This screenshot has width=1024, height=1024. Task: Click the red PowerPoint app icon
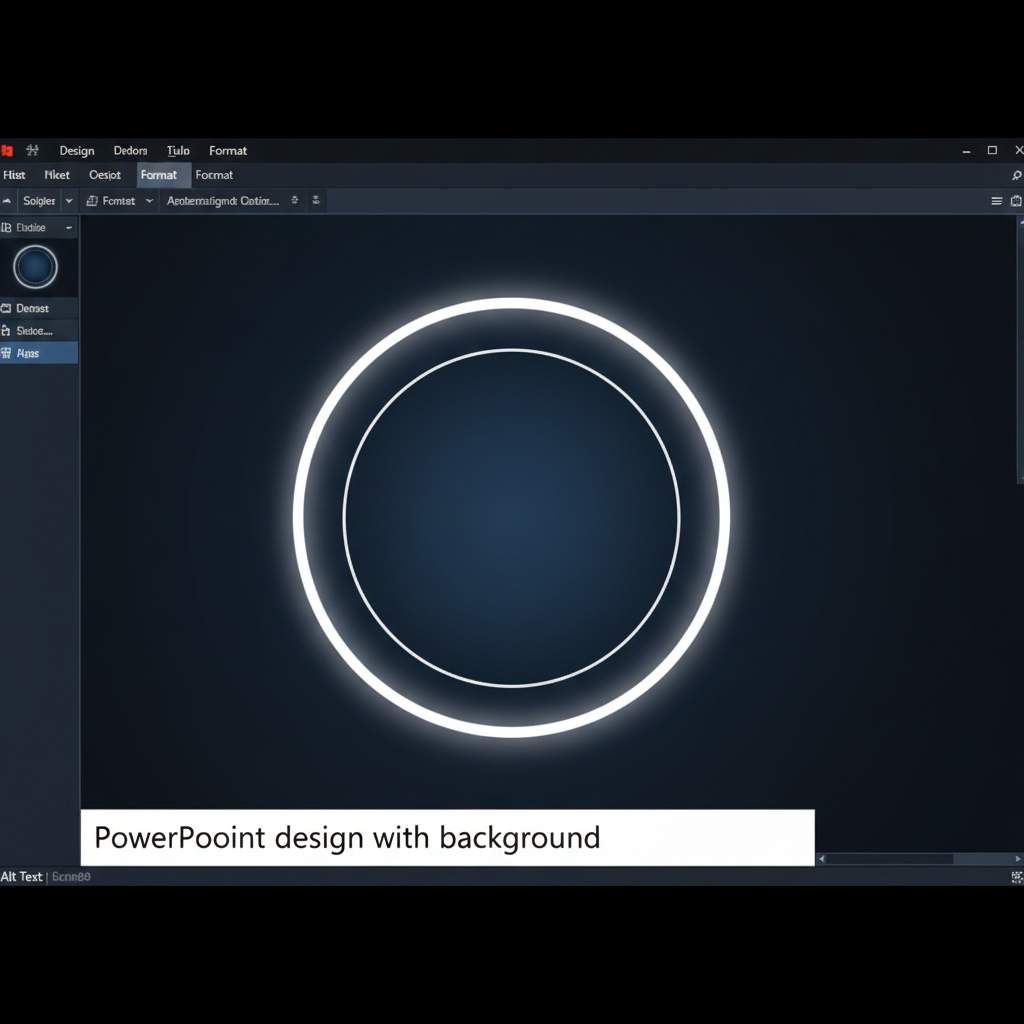tap(7, 150)
